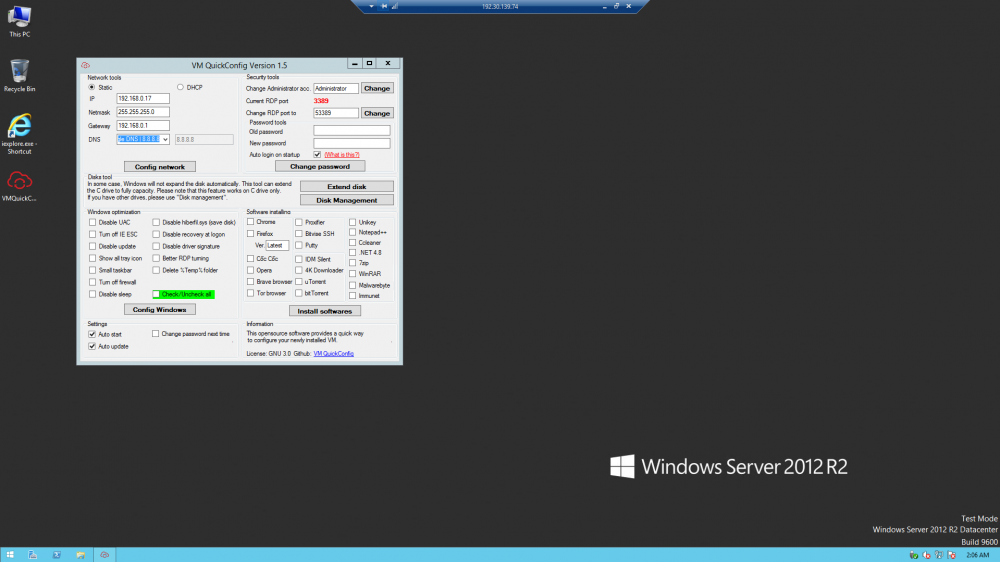
Task: Toggle the green Check/Uncheck all checkbox
Action: point(156,294)
